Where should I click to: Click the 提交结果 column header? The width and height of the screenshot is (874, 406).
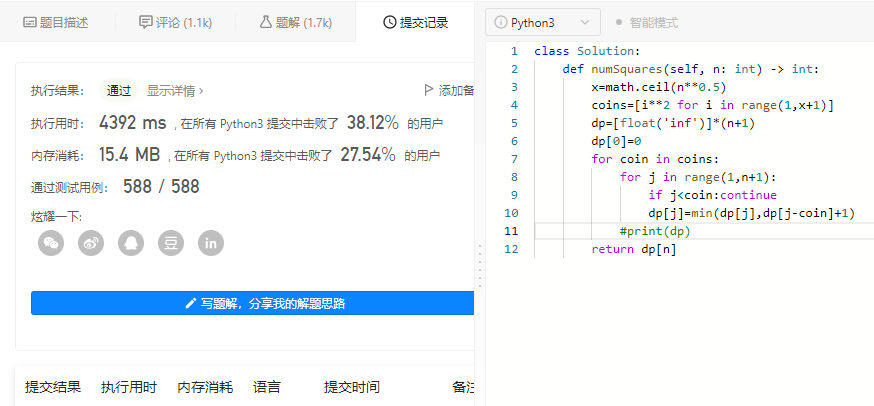pyautogui.click(x=53, y=387)
